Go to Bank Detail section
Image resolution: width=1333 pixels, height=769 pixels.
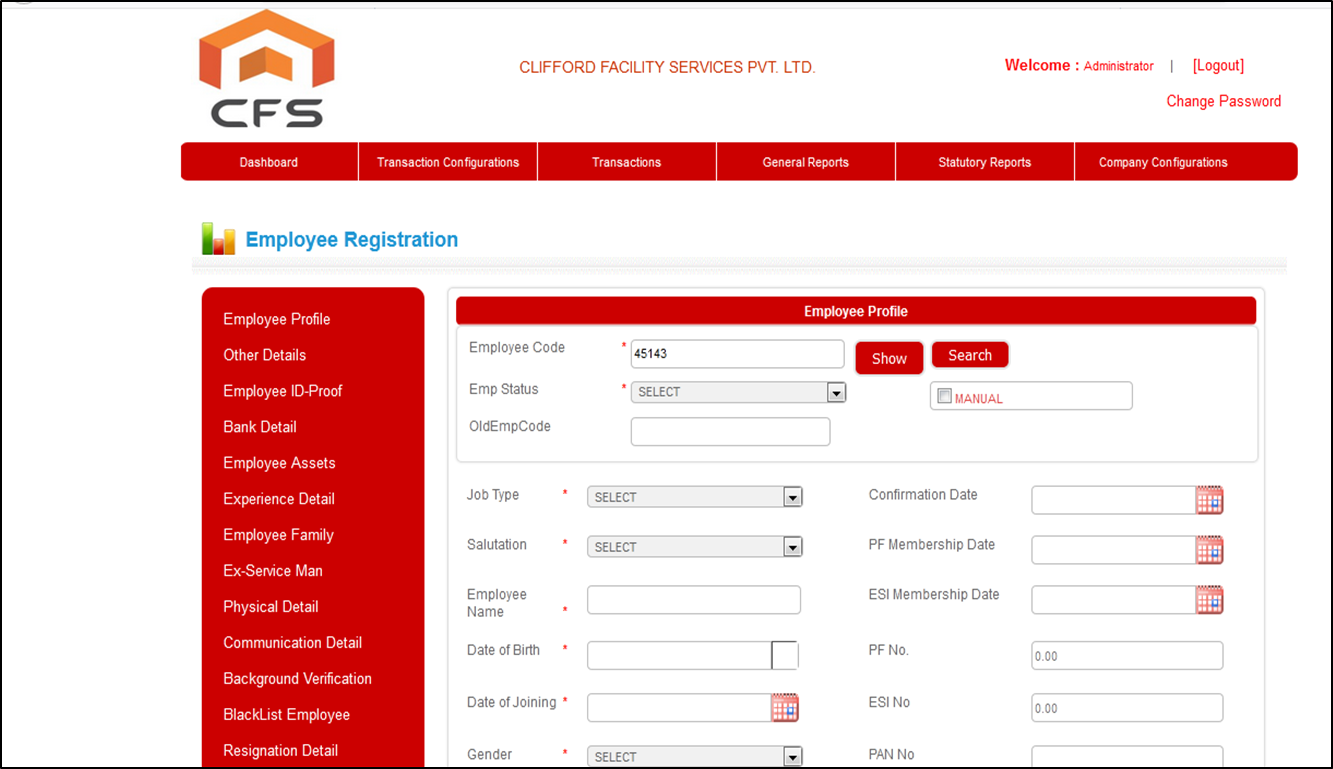point(260,427)
